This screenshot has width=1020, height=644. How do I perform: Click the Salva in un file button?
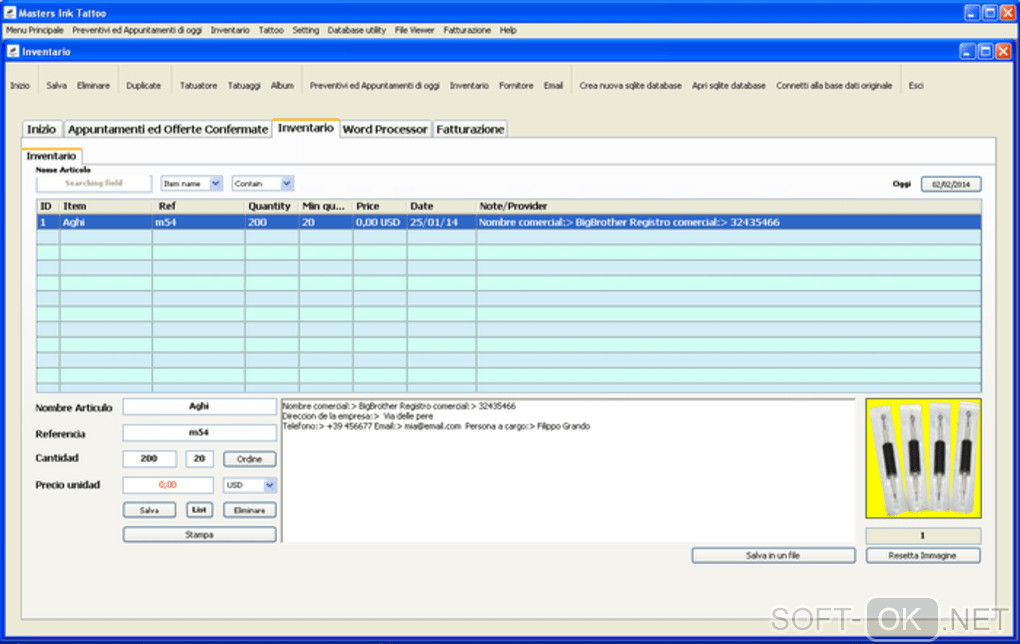pos(773,555)
